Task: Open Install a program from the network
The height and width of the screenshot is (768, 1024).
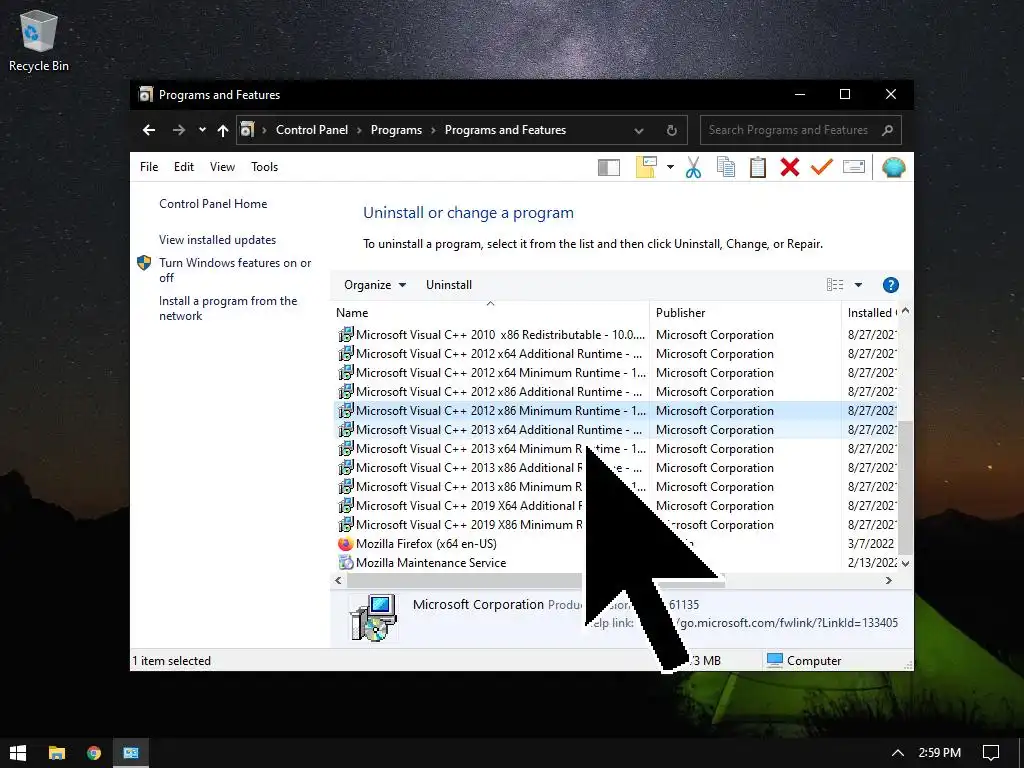Action: [228, 308]
